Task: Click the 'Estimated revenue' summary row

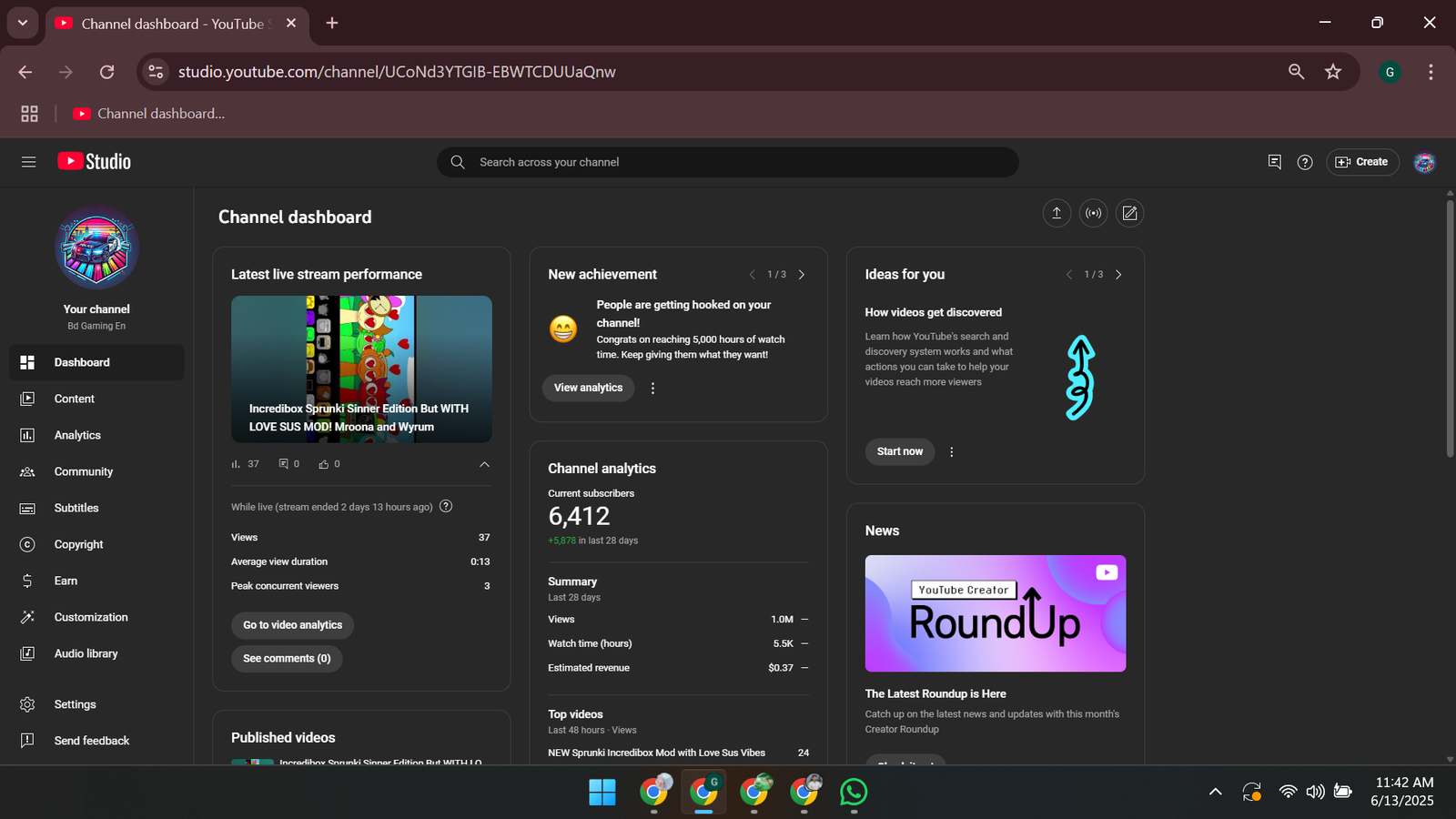Action: [x=678, y=668]
